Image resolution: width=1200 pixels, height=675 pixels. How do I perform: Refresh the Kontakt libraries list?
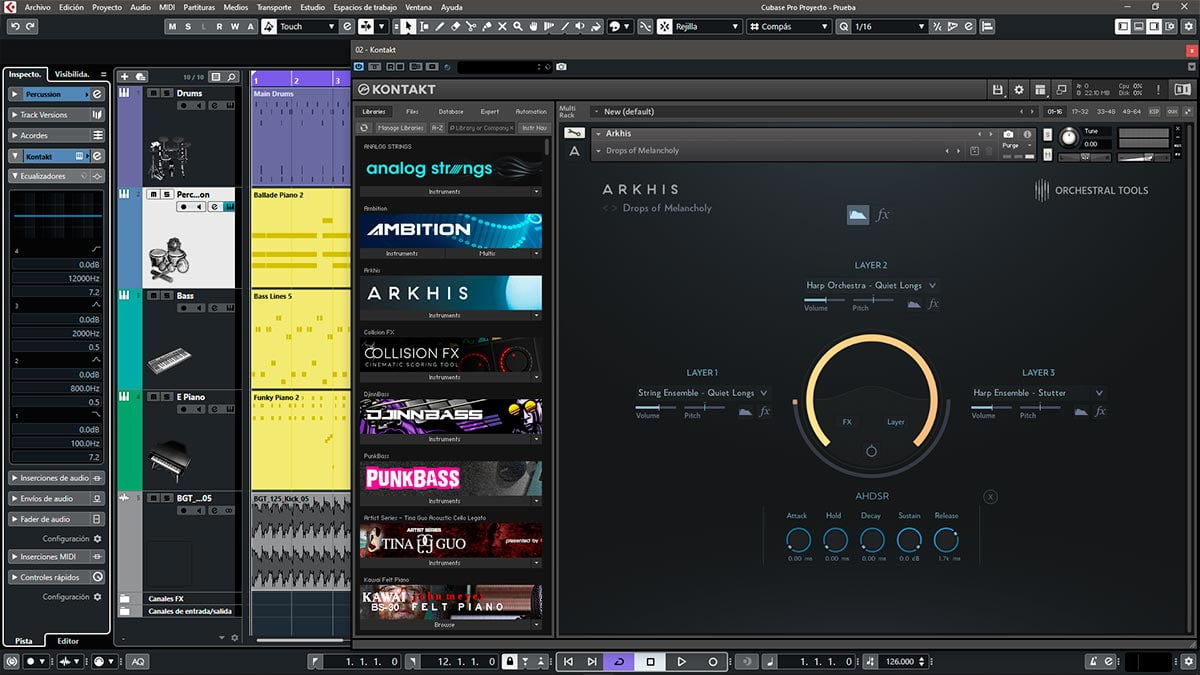pyautogui.click(x=365, y=128)
